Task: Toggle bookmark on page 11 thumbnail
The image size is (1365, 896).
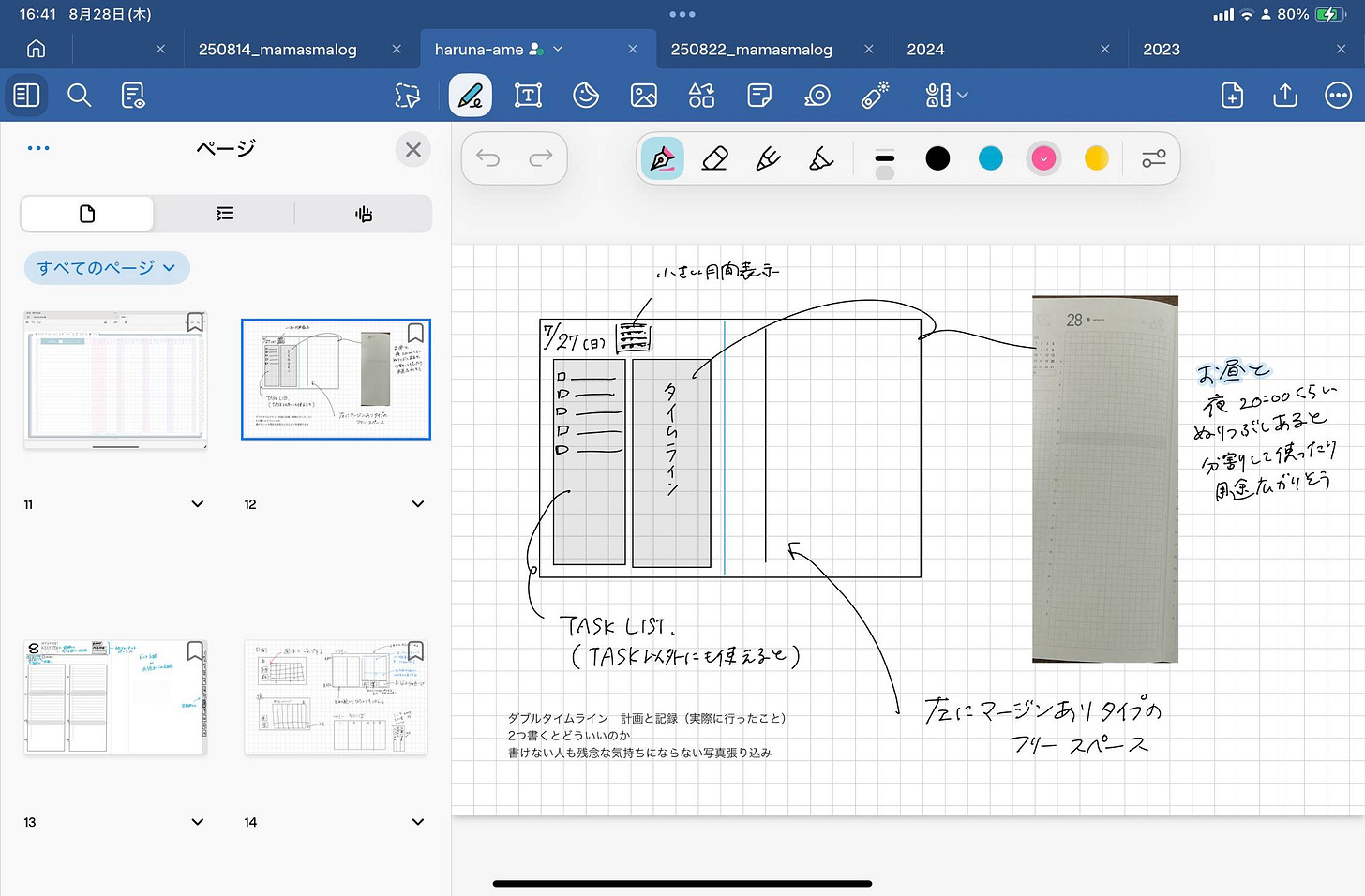Action: click(195, 323)
